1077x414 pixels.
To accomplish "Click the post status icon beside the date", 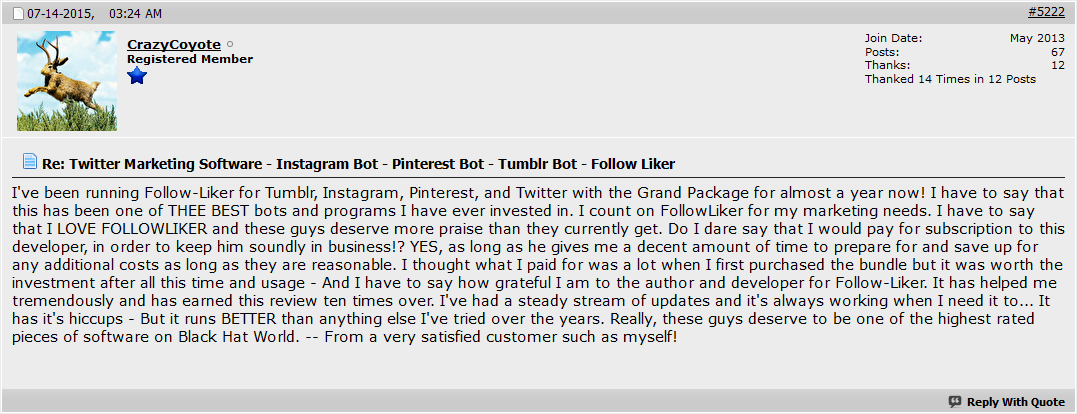I will pos(19,13).
